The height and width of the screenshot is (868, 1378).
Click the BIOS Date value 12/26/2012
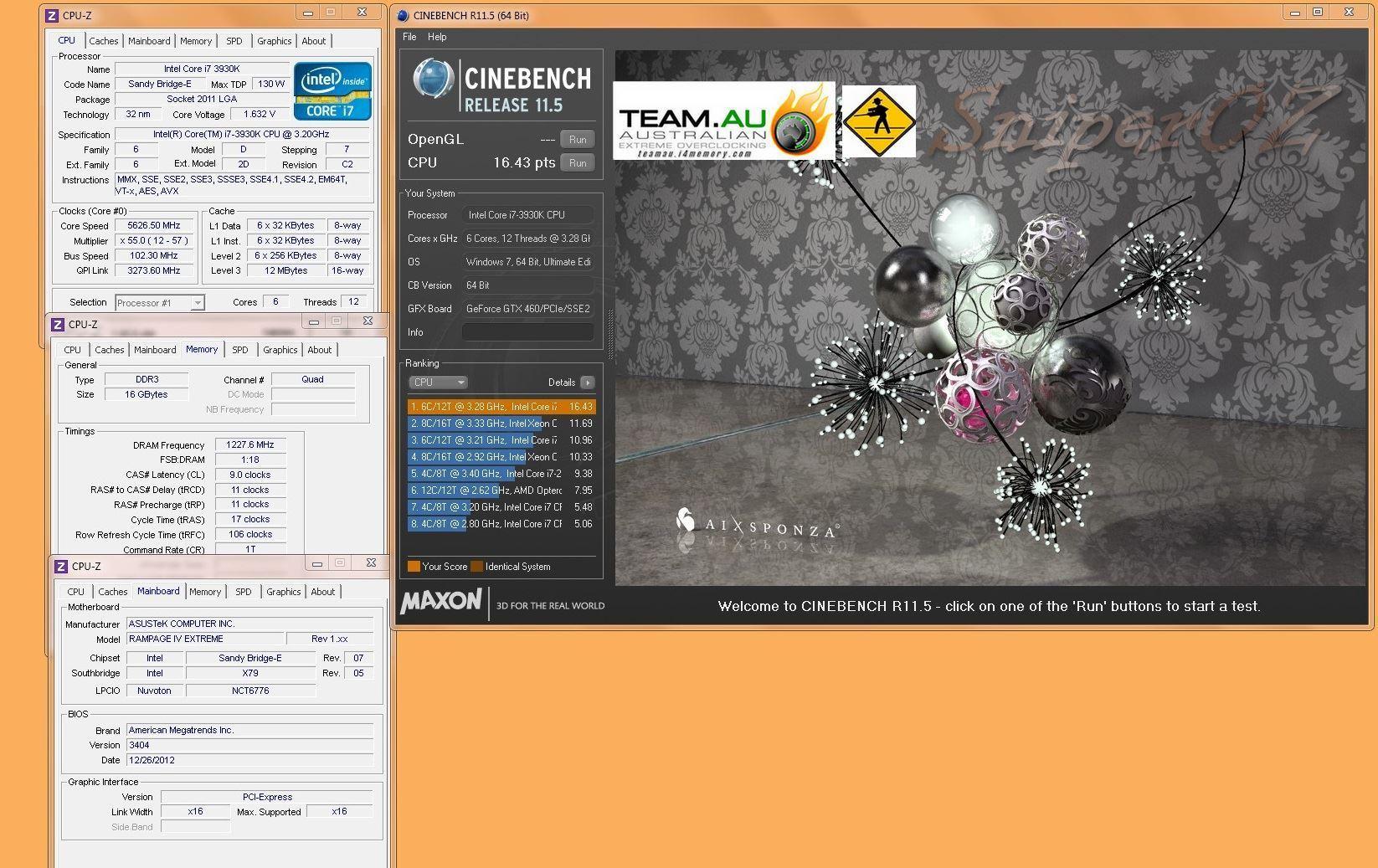tap(249, 760)
